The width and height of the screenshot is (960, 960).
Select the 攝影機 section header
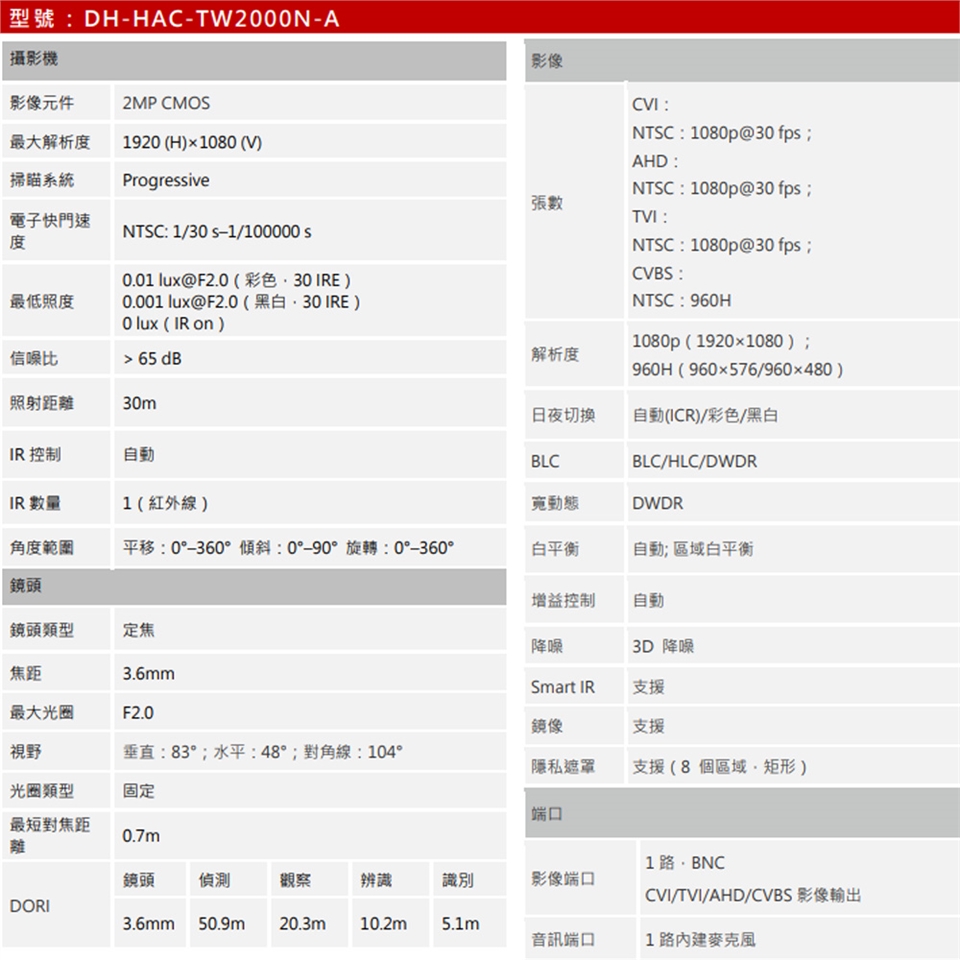(x=34, y=60)
